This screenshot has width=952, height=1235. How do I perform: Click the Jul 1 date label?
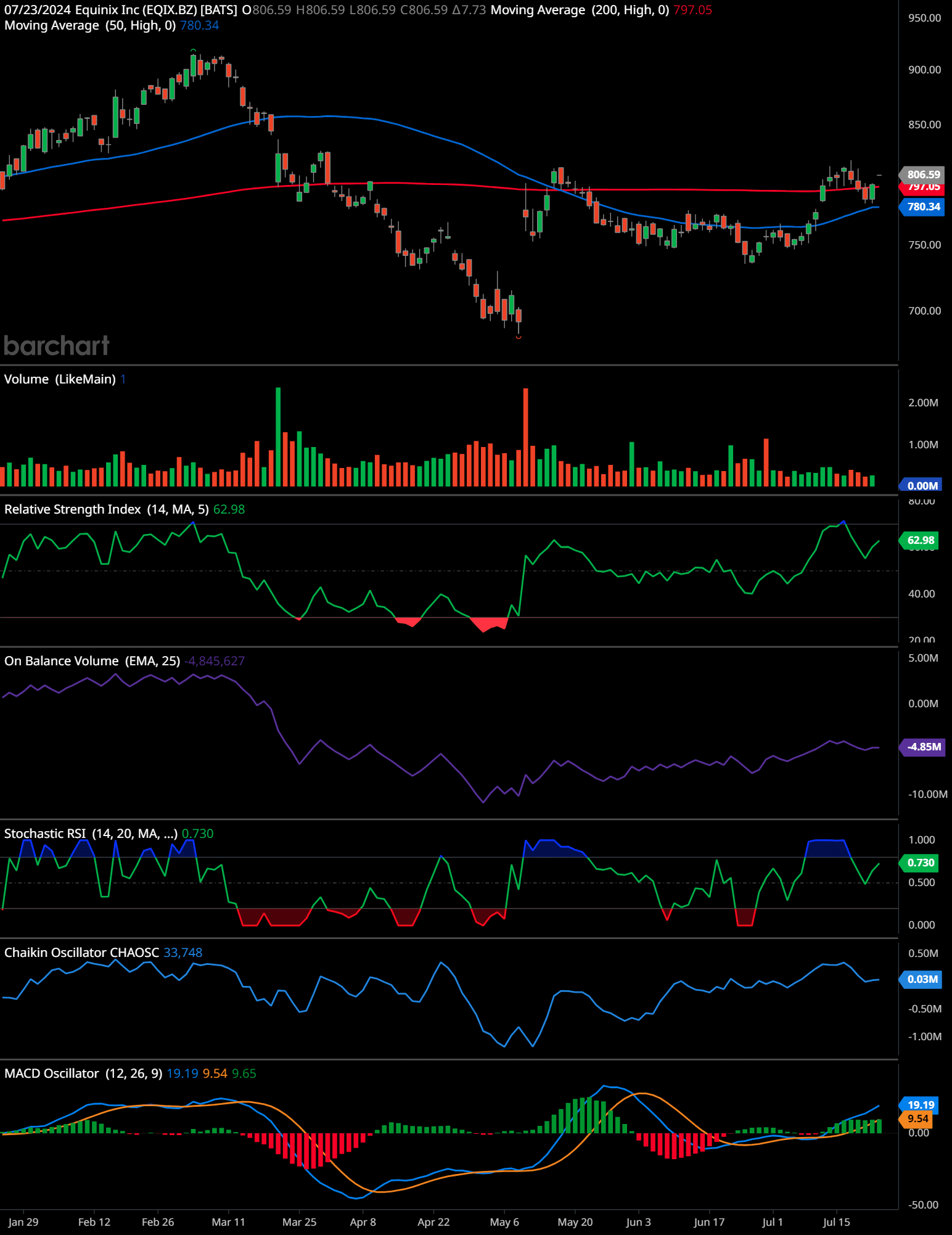coord(773,1222)
